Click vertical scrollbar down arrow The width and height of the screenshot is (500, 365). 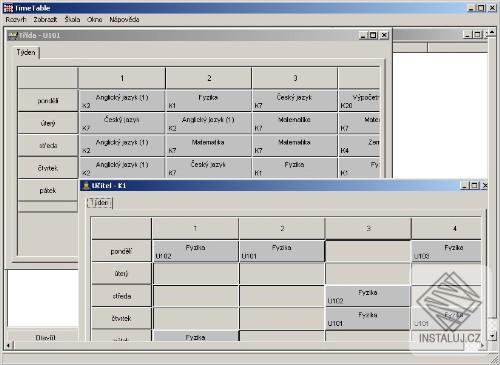tap(492, 336)
